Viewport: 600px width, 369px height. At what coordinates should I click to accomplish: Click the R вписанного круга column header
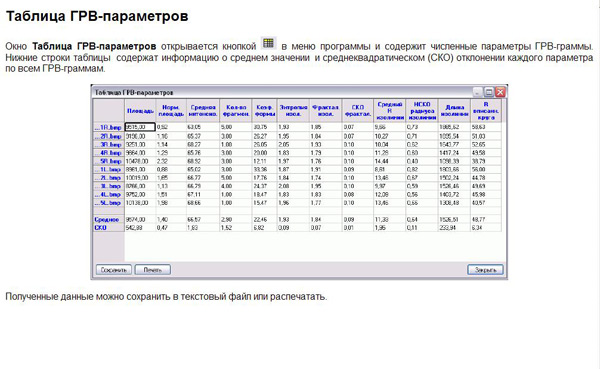click(x=486, y=111)
